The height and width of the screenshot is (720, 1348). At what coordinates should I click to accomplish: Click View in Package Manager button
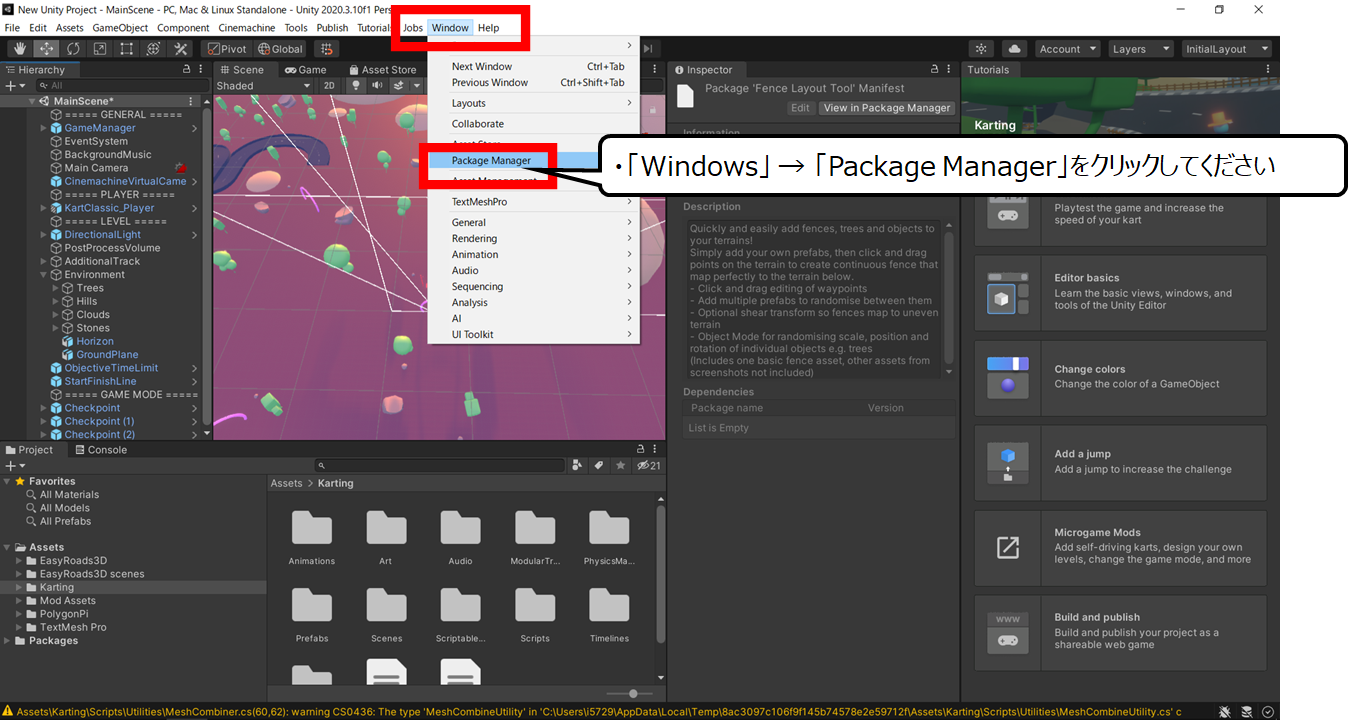tap(887, 108)
